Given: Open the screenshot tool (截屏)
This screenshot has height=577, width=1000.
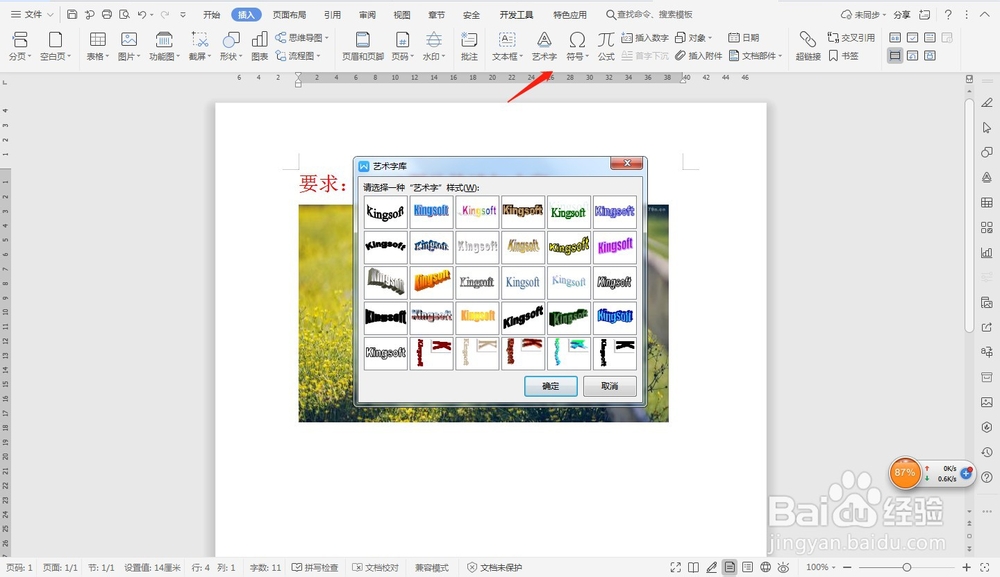Looking at the screenshot, I should tap(200, 46).
